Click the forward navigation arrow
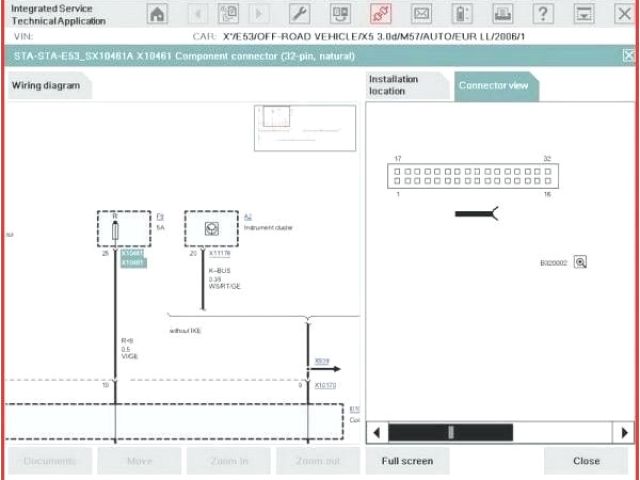Image resolution: width=640 pixels, height=480 pixels. pyautogui.click(x=259, y=14)
